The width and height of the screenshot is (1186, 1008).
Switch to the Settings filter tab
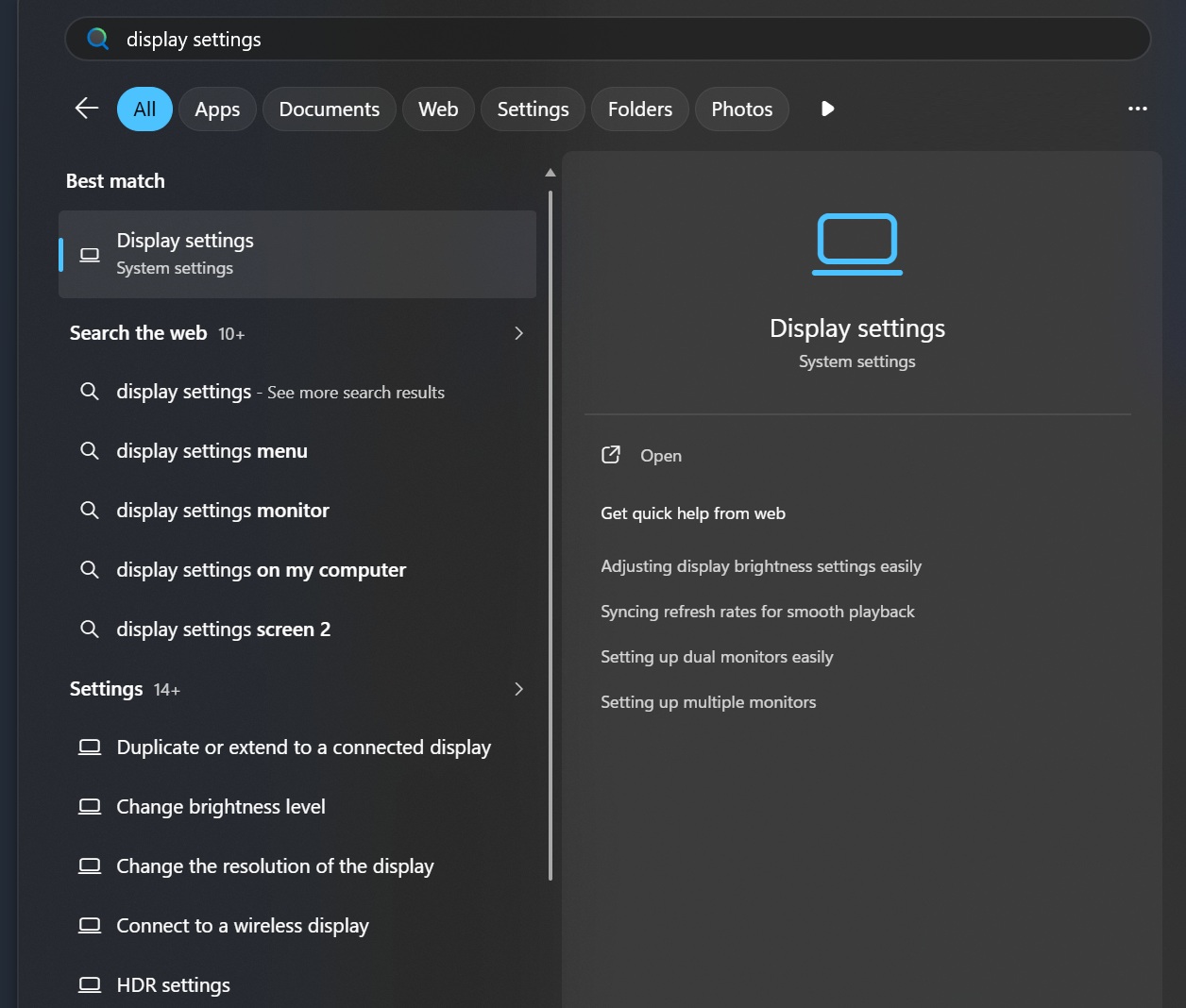534,109
